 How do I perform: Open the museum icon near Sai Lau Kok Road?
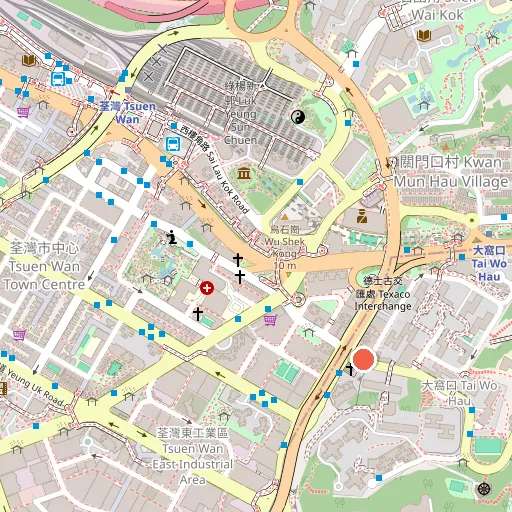click(244, 173)
